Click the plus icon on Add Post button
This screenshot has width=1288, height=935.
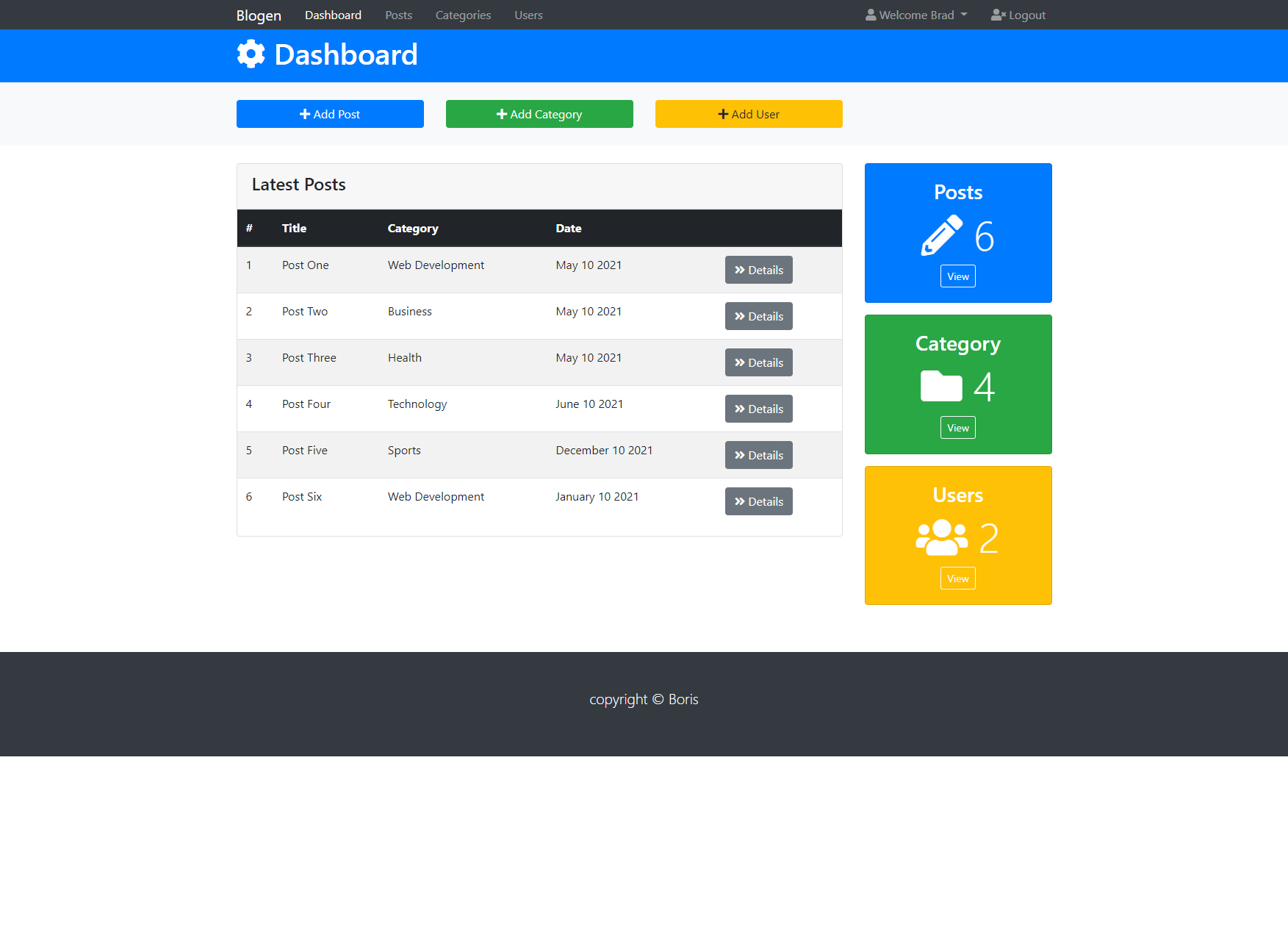306,114
